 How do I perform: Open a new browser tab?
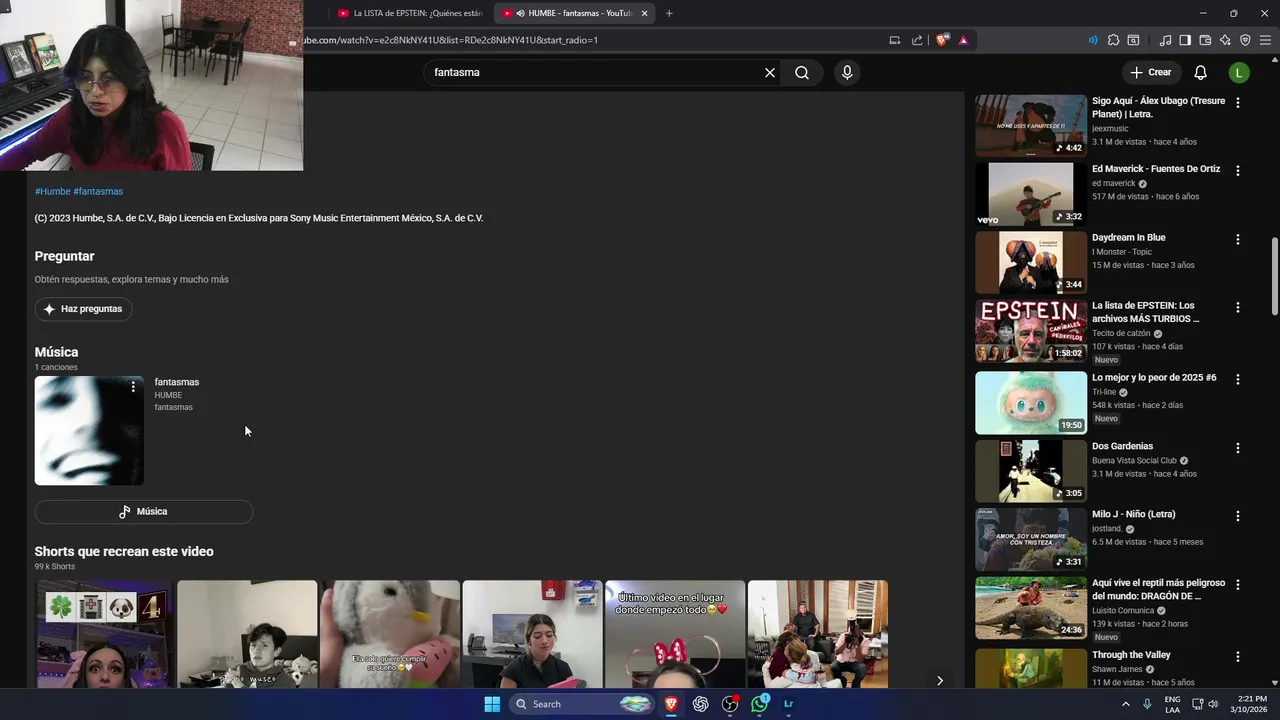[x=669, y=13]
